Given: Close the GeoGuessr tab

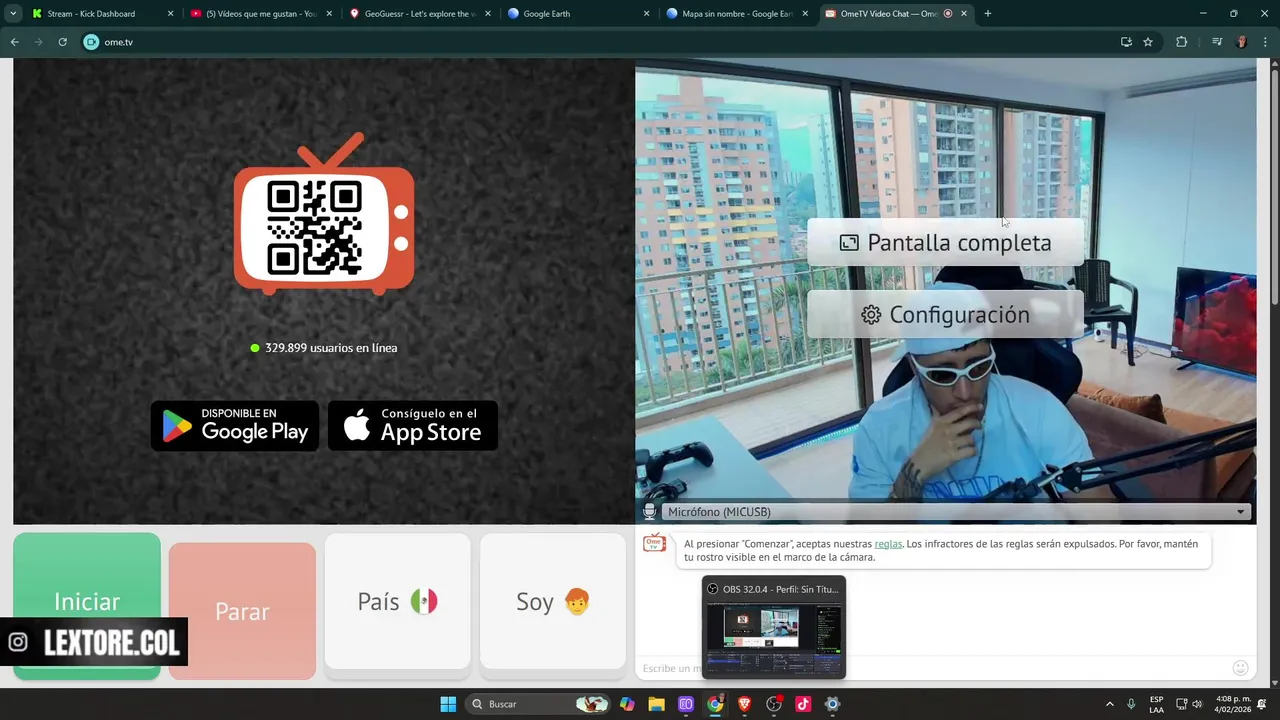Looking at the screenshot, I should tap(488, 14).
